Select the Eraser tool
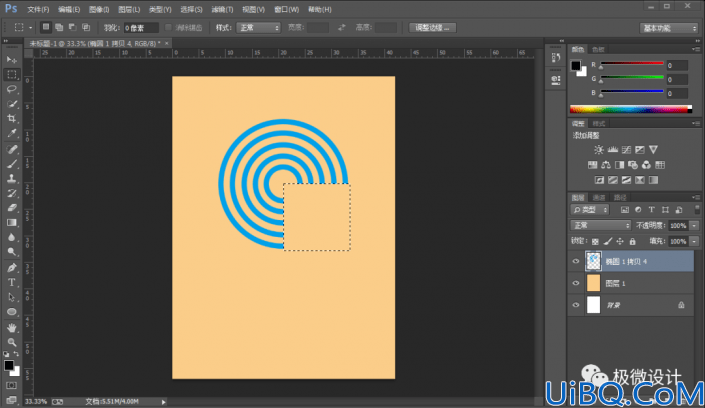705x408 pixels. click(12, 208)
